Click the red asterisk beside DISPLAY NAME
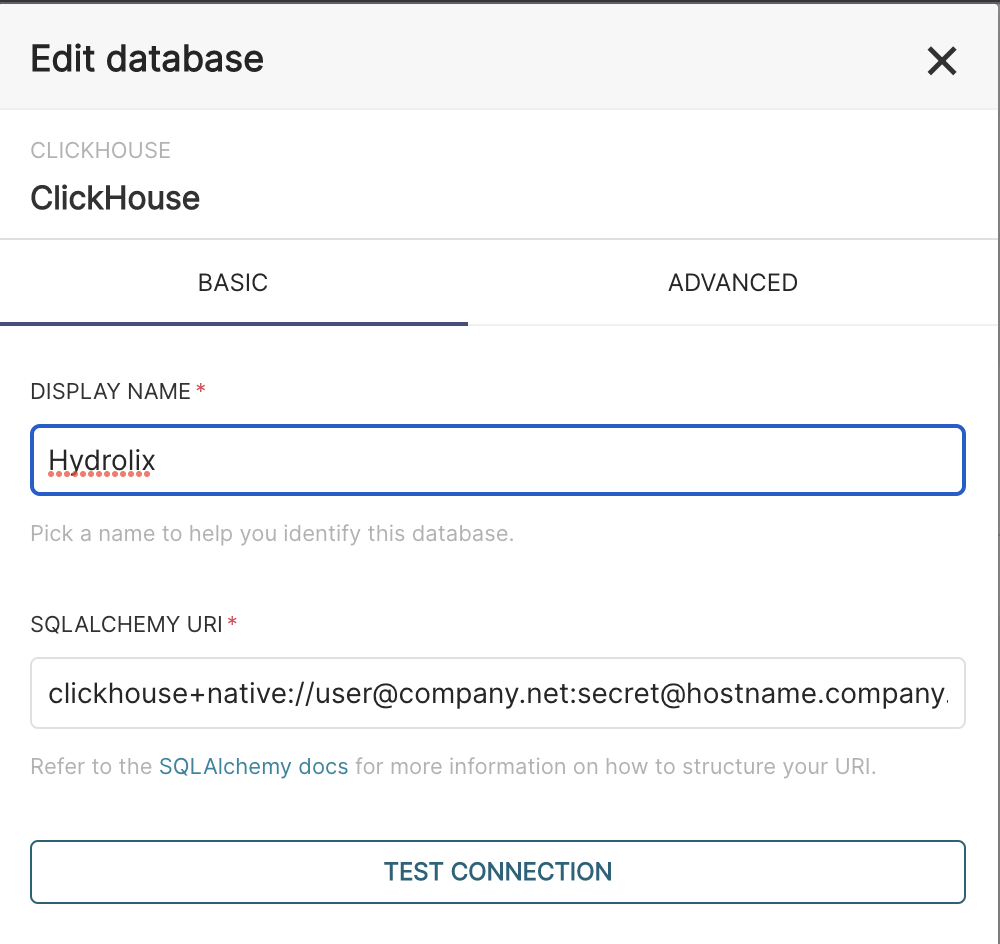Image resolution: width=1000 pixels, height=944 pixels. pos(201,392)
